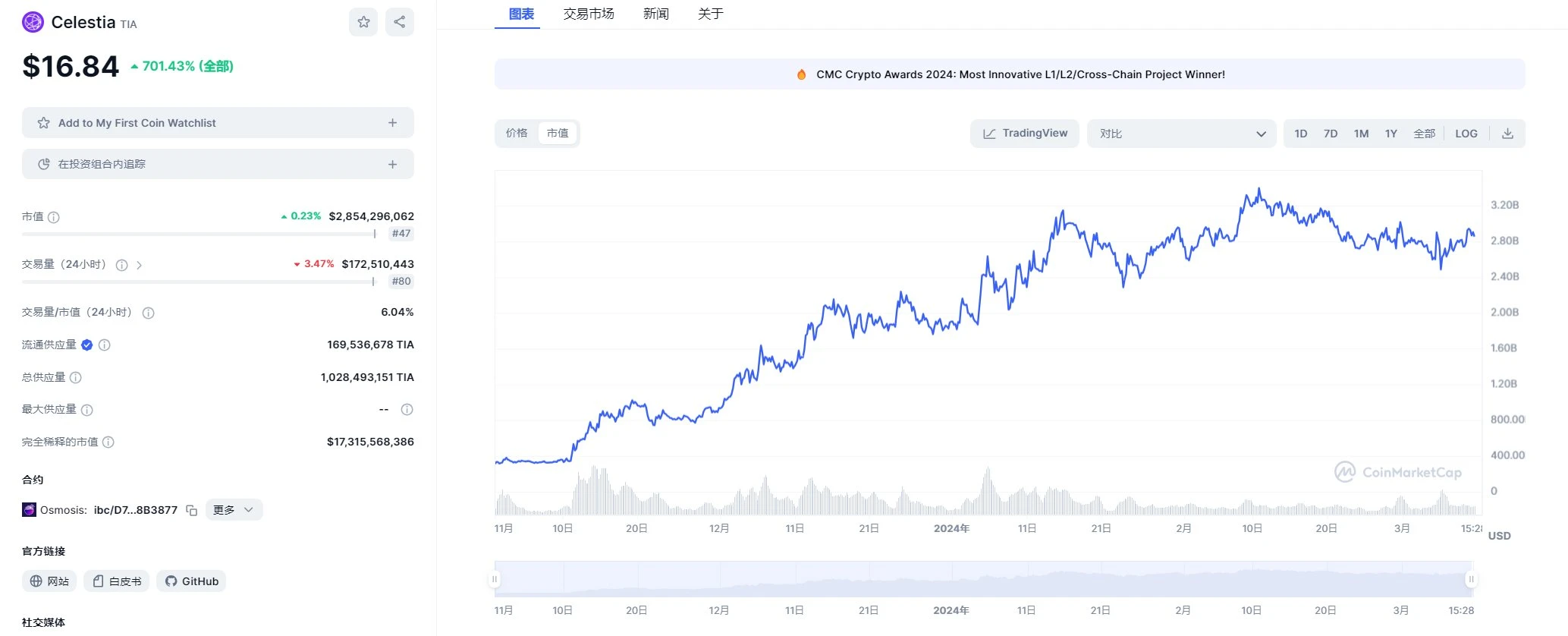Click the max supply info icon on right
The height and width of the screenshot is (636, 1568).
point(407,410)
